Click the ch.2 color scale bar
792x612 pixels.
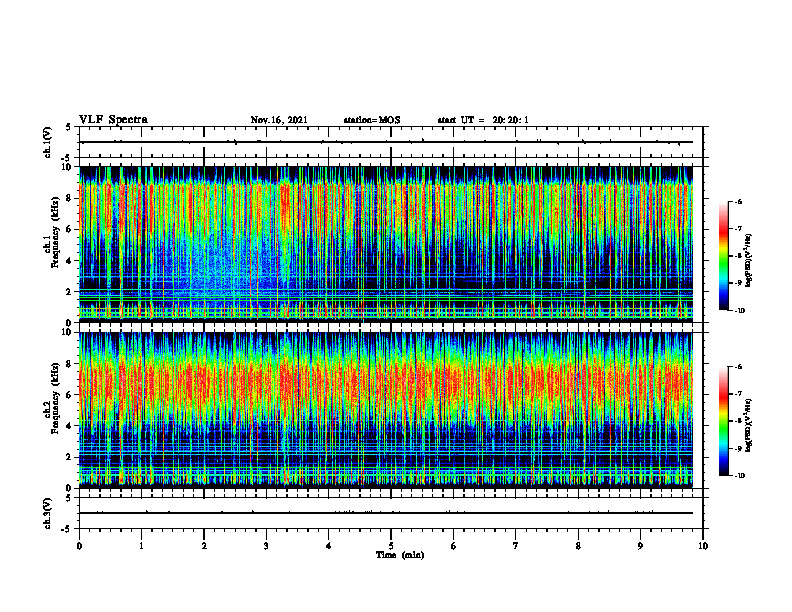click(x=723, y=421)
